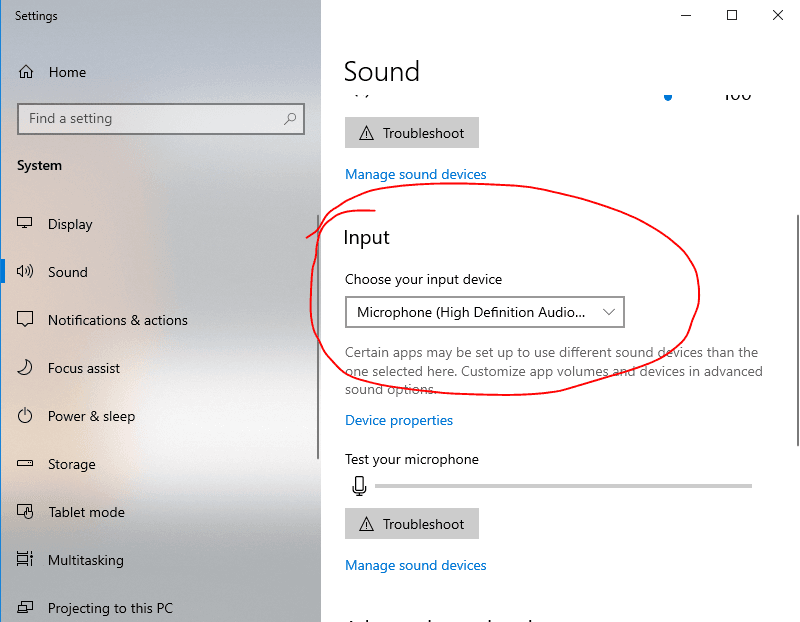The width and height of the screenshot is (800, 622).
Task: Open the Home settings page
Action: (x=67, y=72)
